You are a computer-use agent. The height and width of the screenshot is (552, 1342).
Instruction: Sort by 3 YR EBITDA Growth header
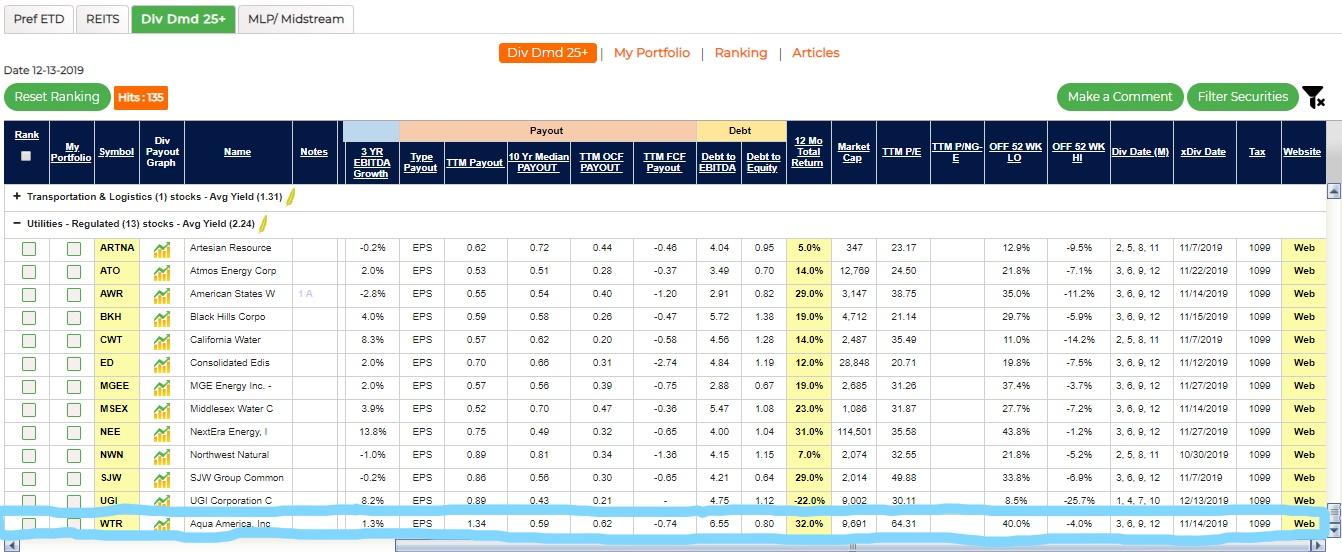pyautogui.click(x=371, y=162)
